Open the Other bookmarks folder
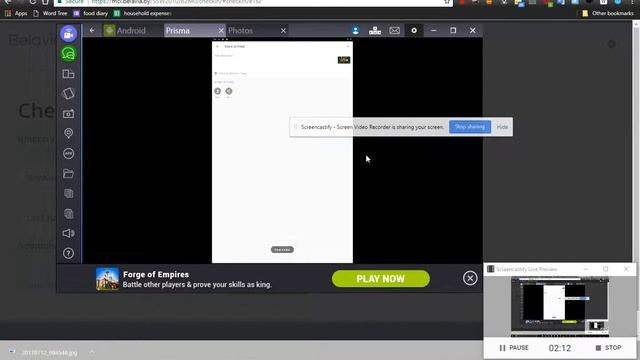This screenshot has height=360, width=640. coord(608,13)
